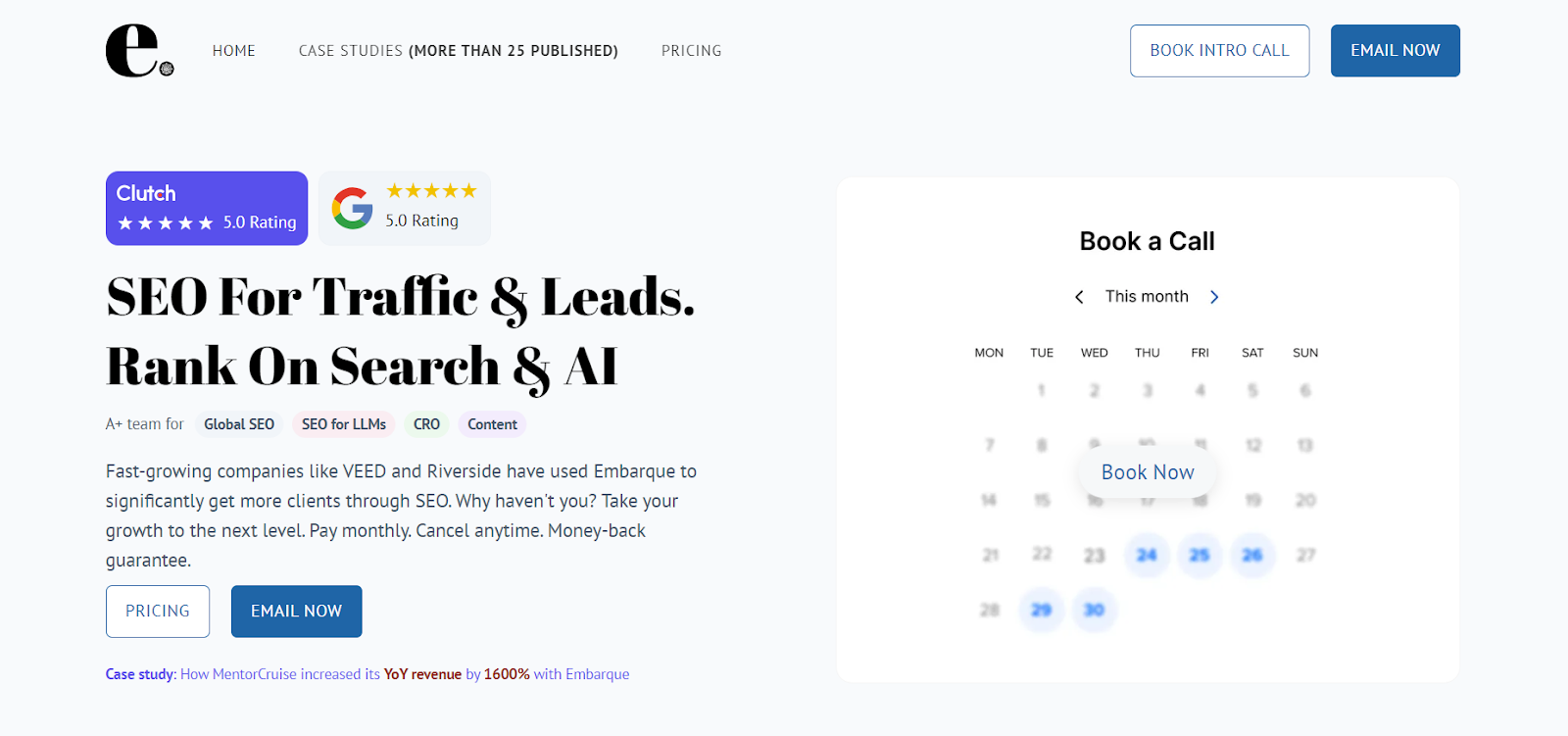Go to previous month in calendar

click(x=1079, y=297)
